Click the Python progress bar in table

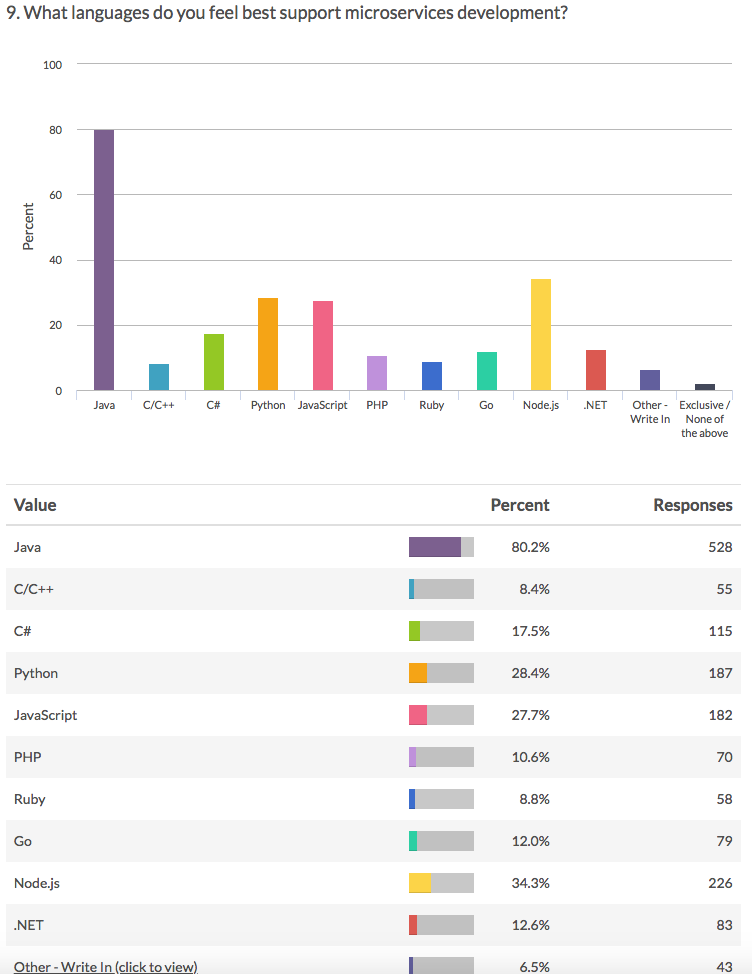click(441, 673)
